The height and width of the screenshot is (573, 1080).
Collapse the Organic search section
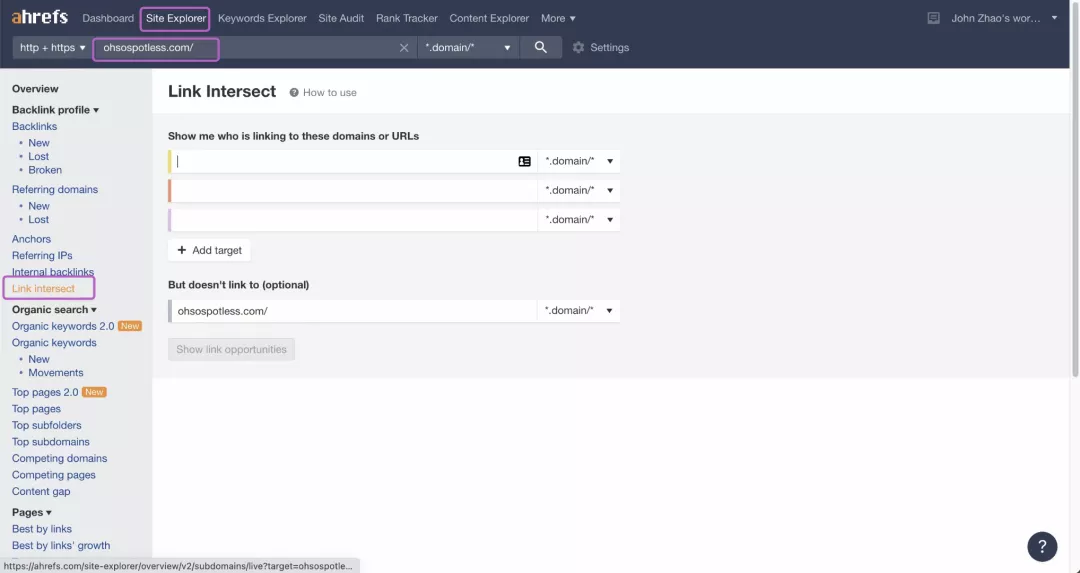(54, 309)
